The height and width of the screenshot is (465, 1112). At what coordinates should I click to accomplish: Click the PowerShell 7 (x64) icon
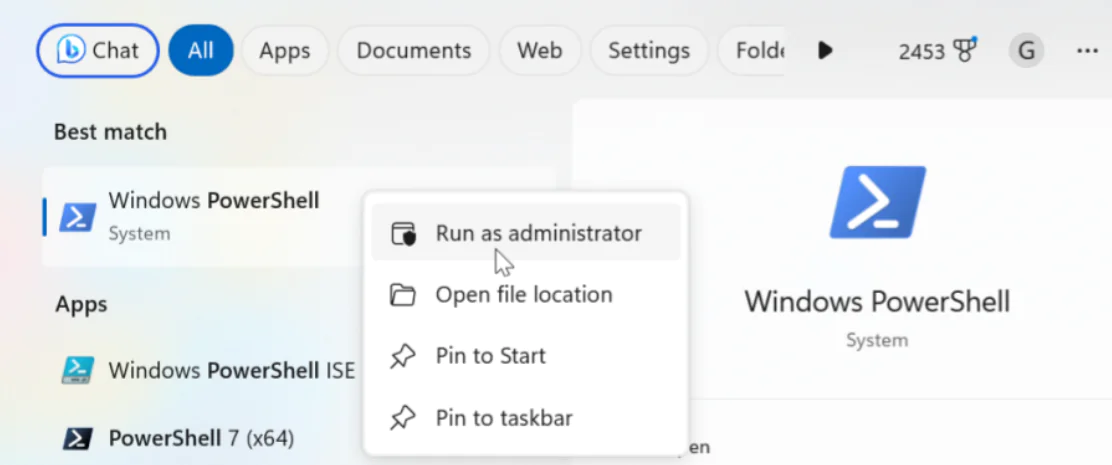click(x=78, y=439)
